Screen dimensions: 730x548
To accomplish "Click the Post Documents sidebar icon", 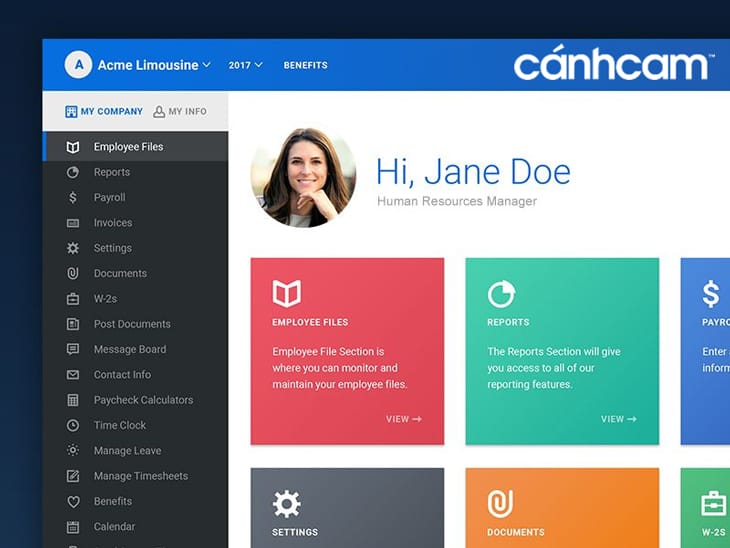I will [x=73, y=324].
